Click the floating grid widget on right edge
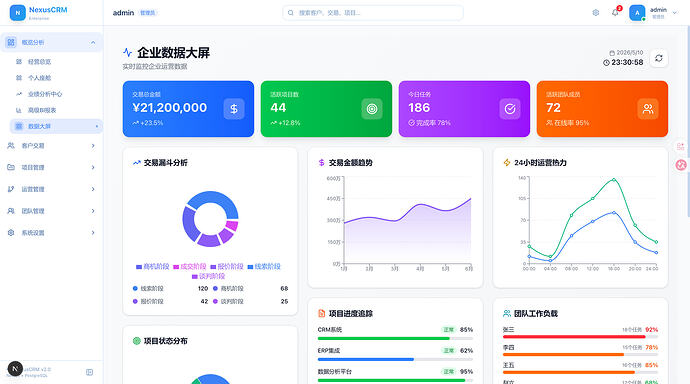This screenshot has width=690, height=384. tap(681, 146)
